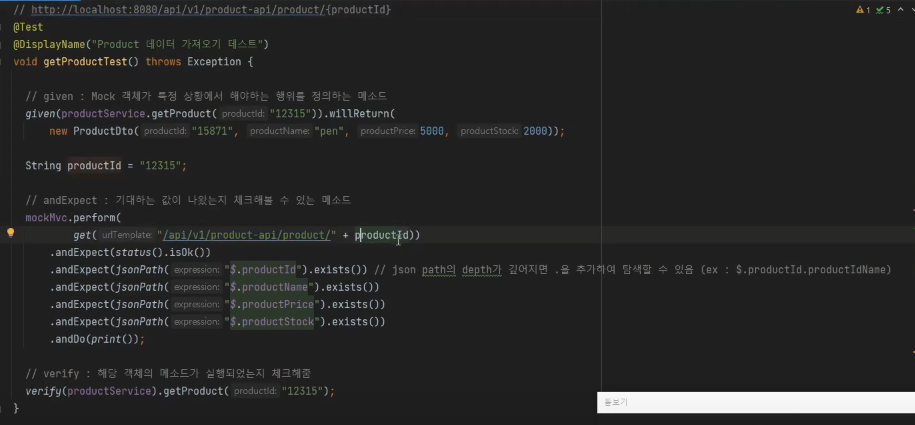The width and height of the screenshot is (915, 425).
Task: Click the willReturn method
Action: coord(358,113)
